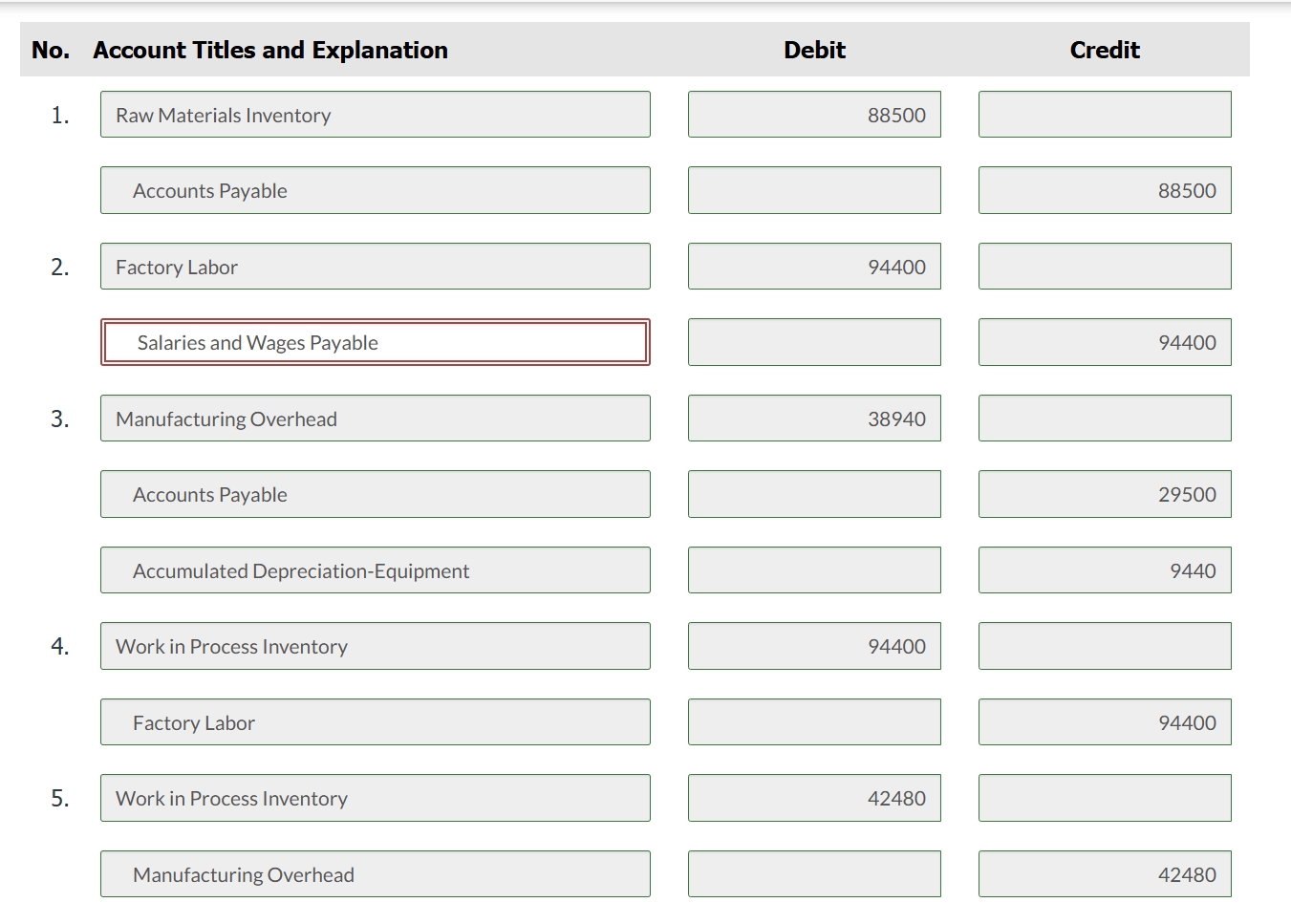Select the 94400 debit field for entry 4 Work in Process
This screenshot has height=924, width=1291.
pyautogui.click(x=814, y=646)
